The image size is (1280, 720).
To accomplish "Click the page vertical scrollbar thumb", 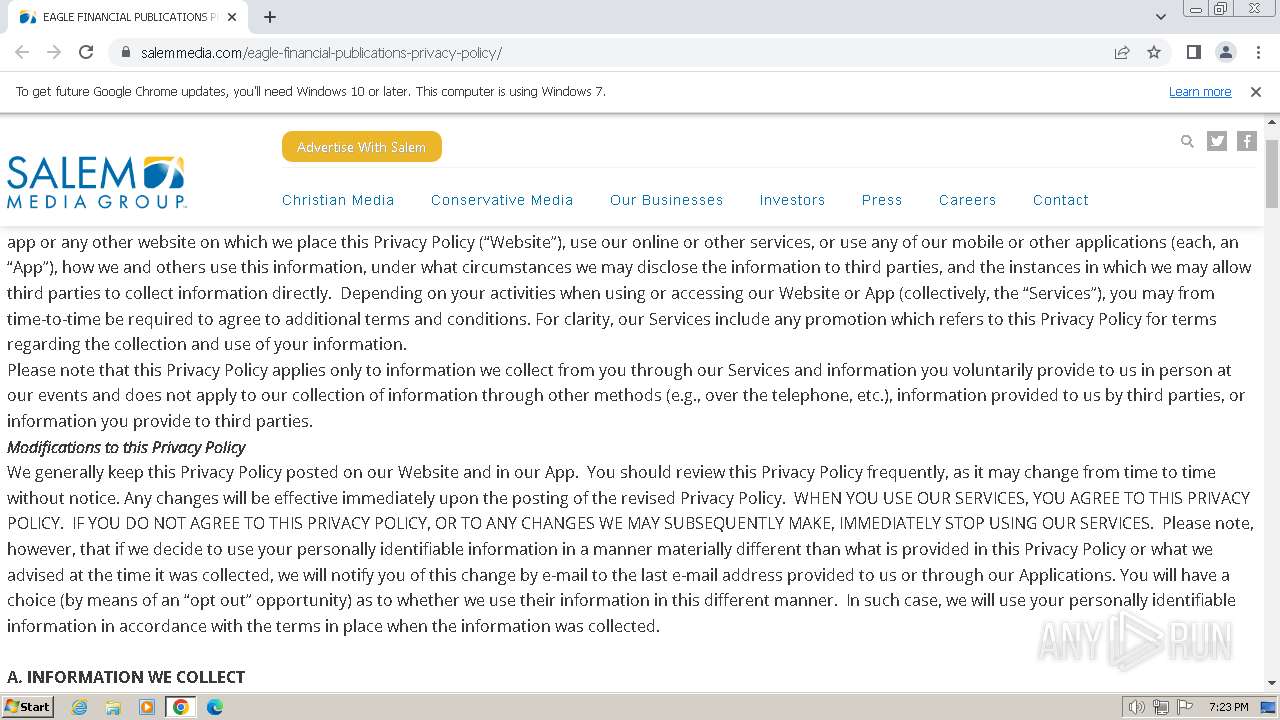I will click(1272, 174).
